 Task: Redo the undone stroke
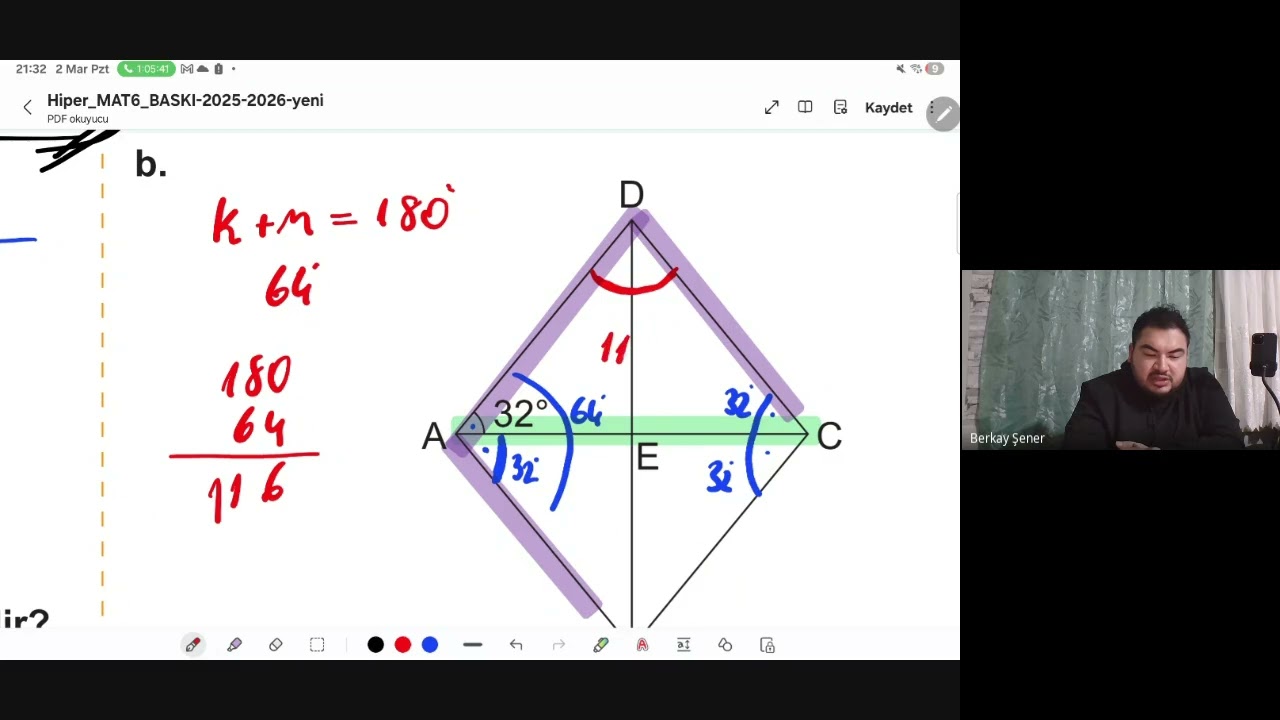click(x=558, y=645)
